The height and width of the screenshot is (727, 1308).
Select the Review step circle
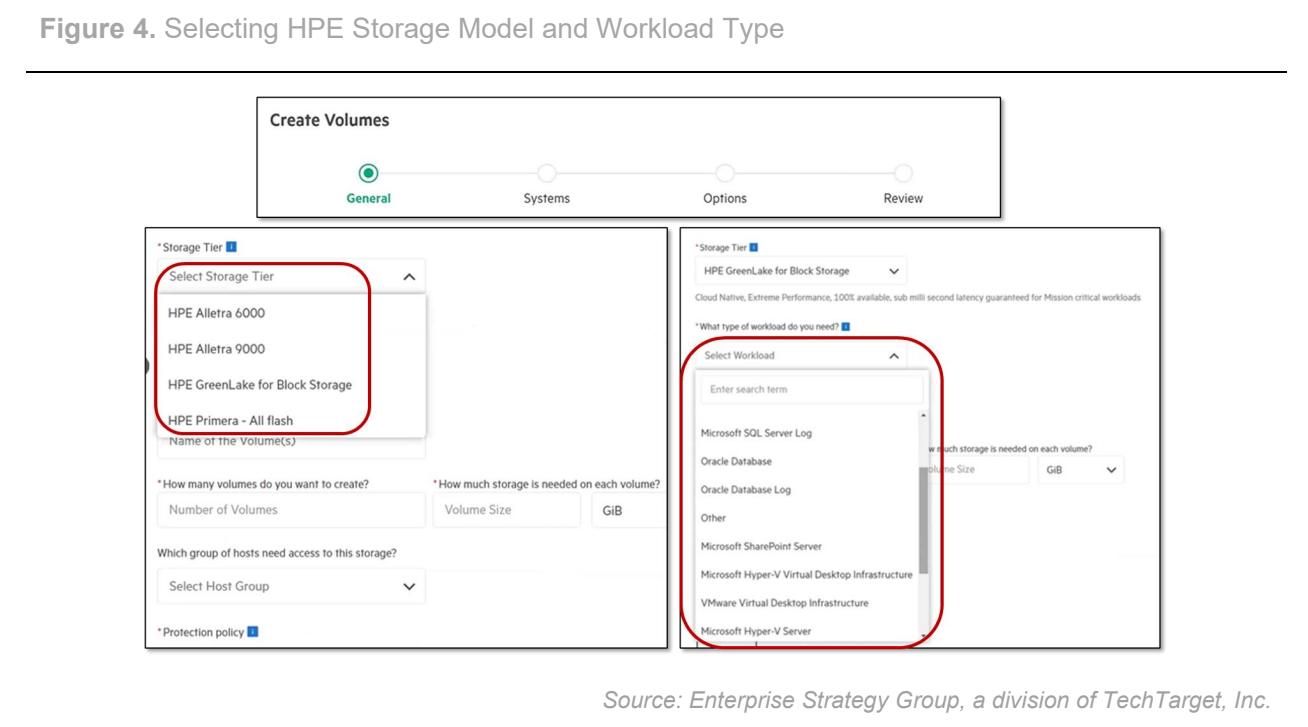tap(903, 173)
